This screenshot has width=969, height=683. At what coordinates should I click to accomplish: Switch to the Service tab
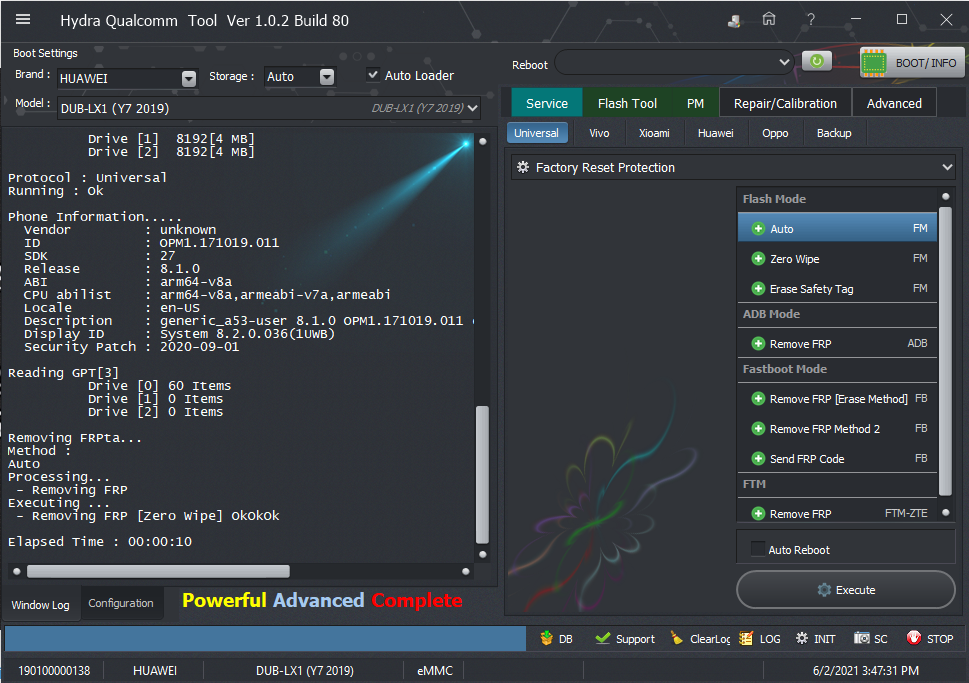pyautogui.click(x=547, y=103)
